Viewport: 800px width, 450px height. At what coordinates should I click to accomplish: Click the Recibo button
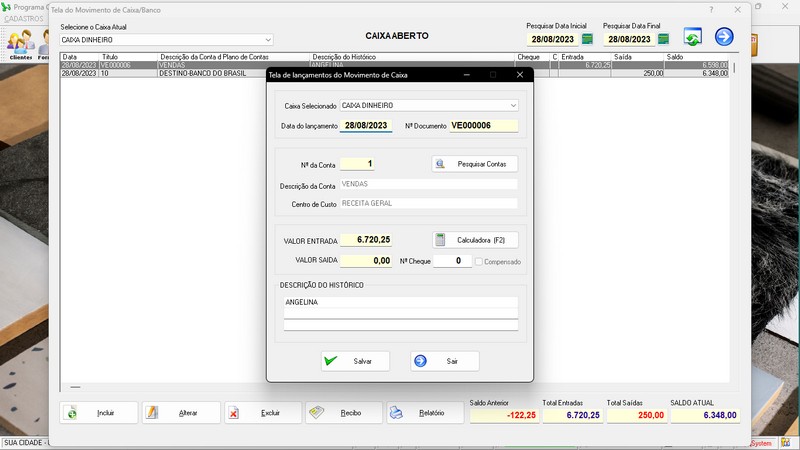coord(343,413)
